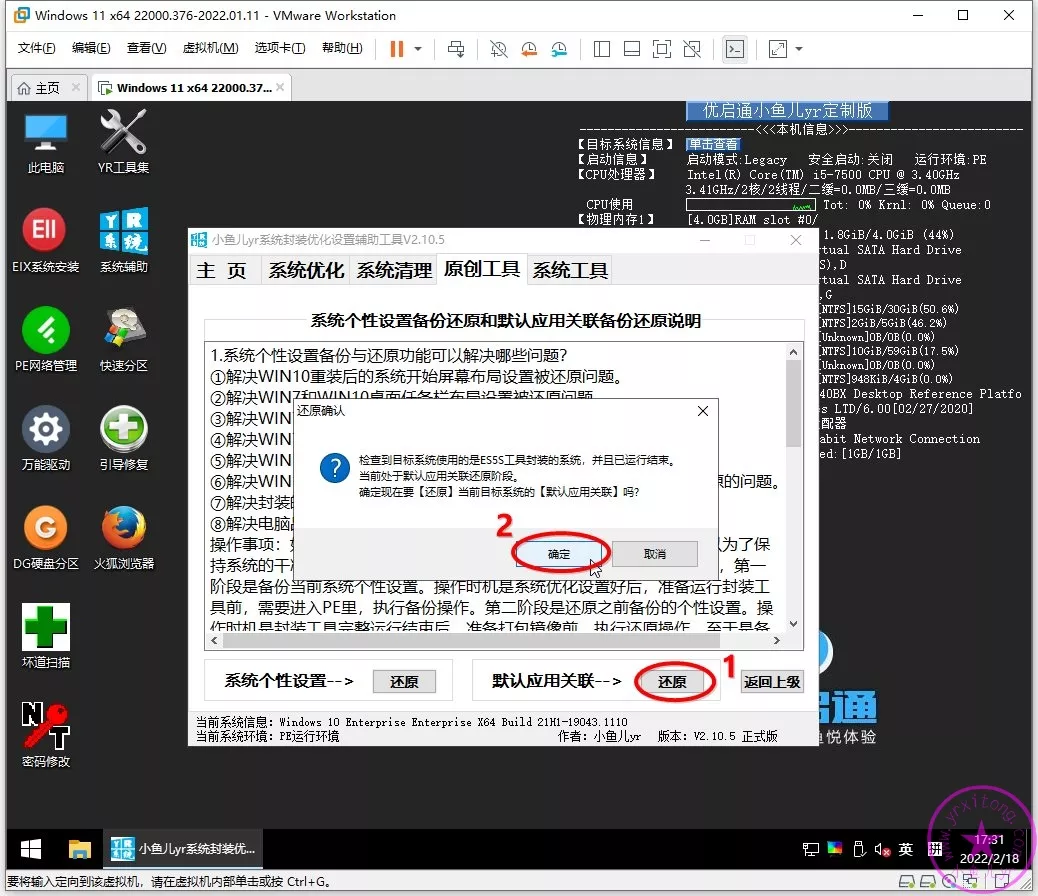Image resolution: width=1038 pixels, height=896 pixels.
Task: Confirm restore by clicking 确定
Action: click(x=559, y=553)
